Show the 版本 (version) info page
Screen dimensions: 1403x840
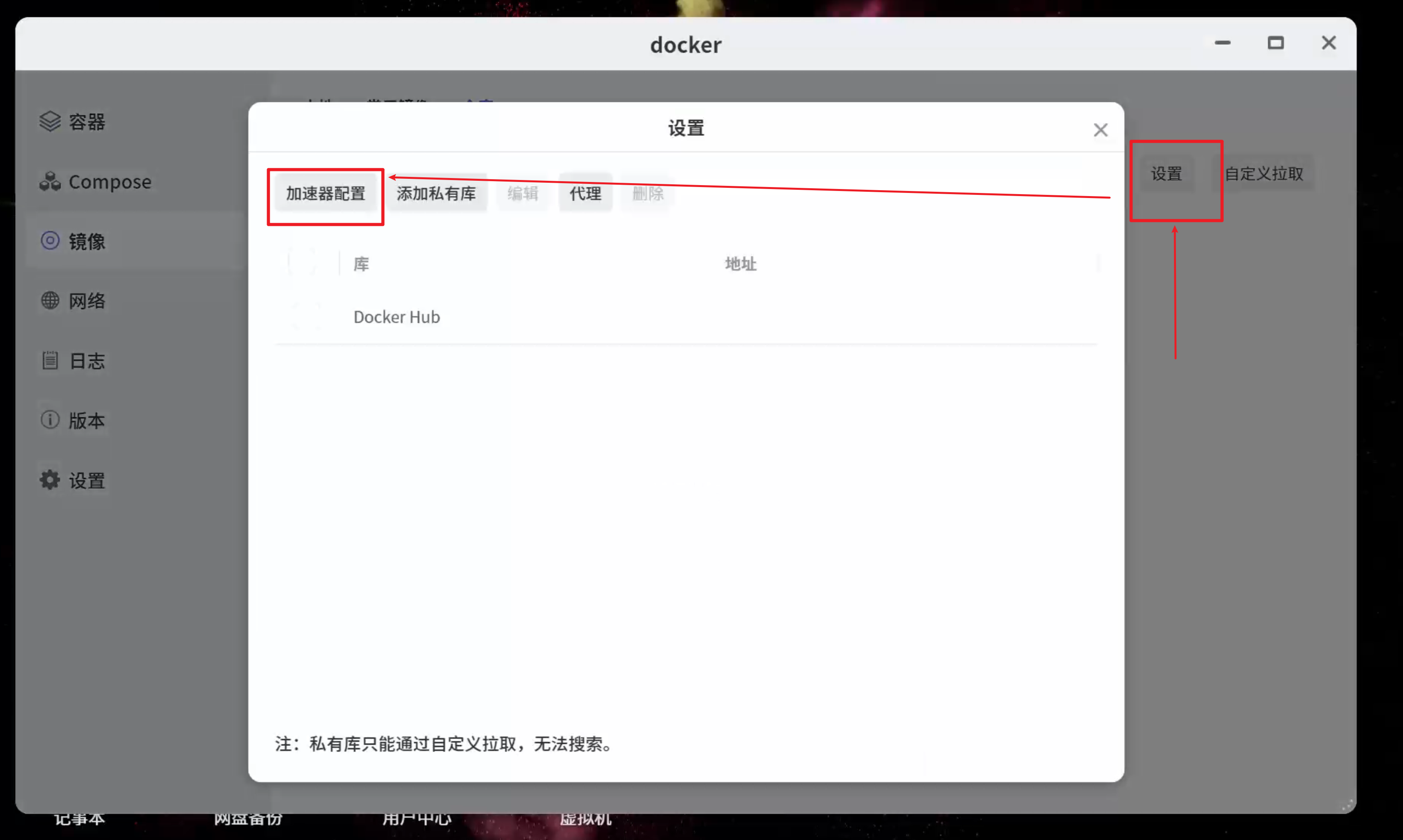click(x=73, y=420)
